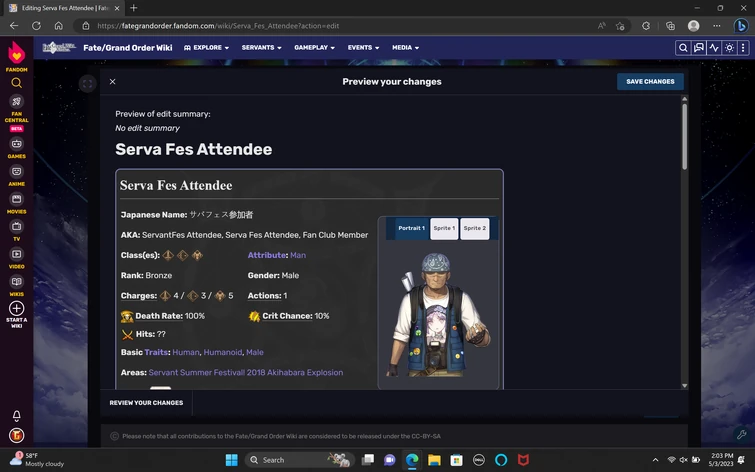Click the Humanoid trait link
755x472 pixels.
pos(223,352)
